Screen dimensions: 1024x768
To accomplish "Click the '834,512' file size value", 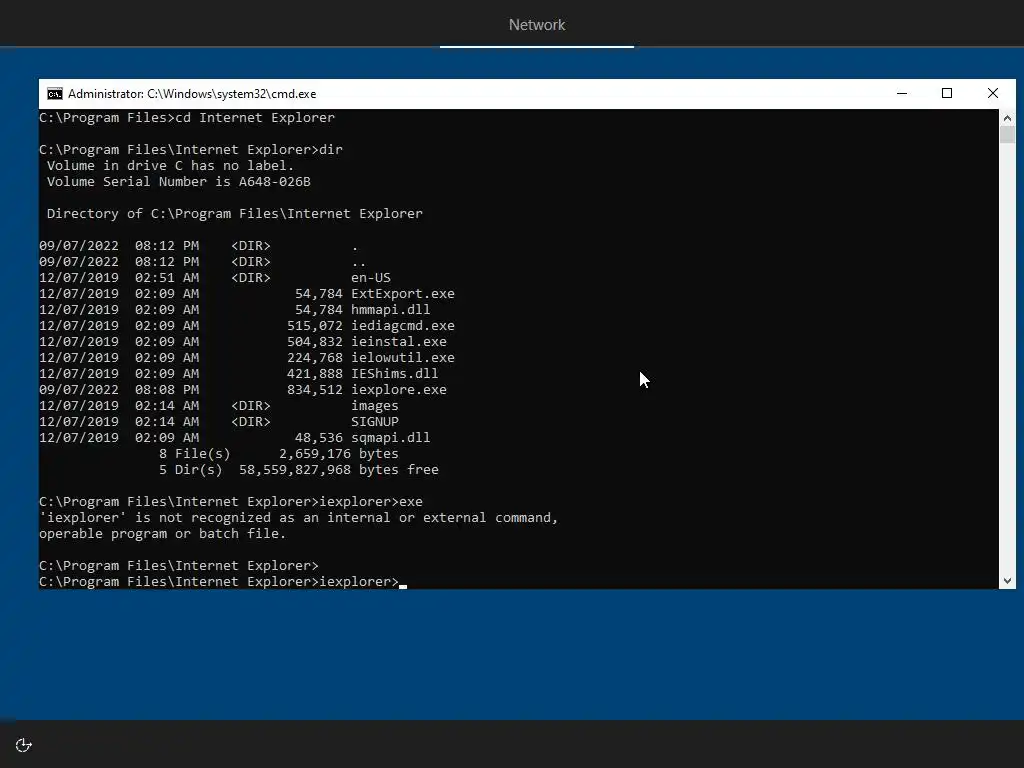I will (x=315, y=390).
